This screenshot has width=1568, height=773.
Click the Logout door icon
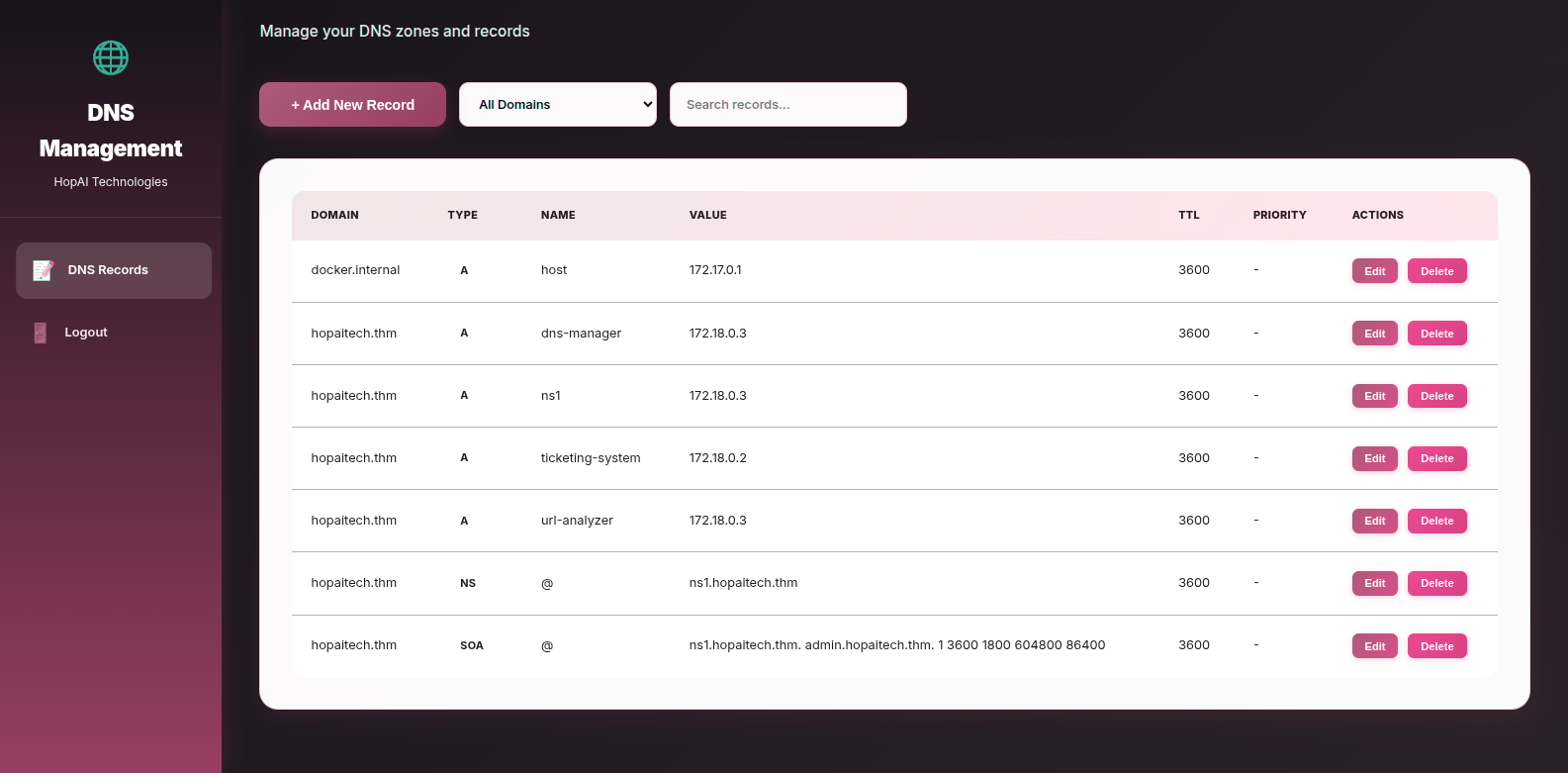41,333
